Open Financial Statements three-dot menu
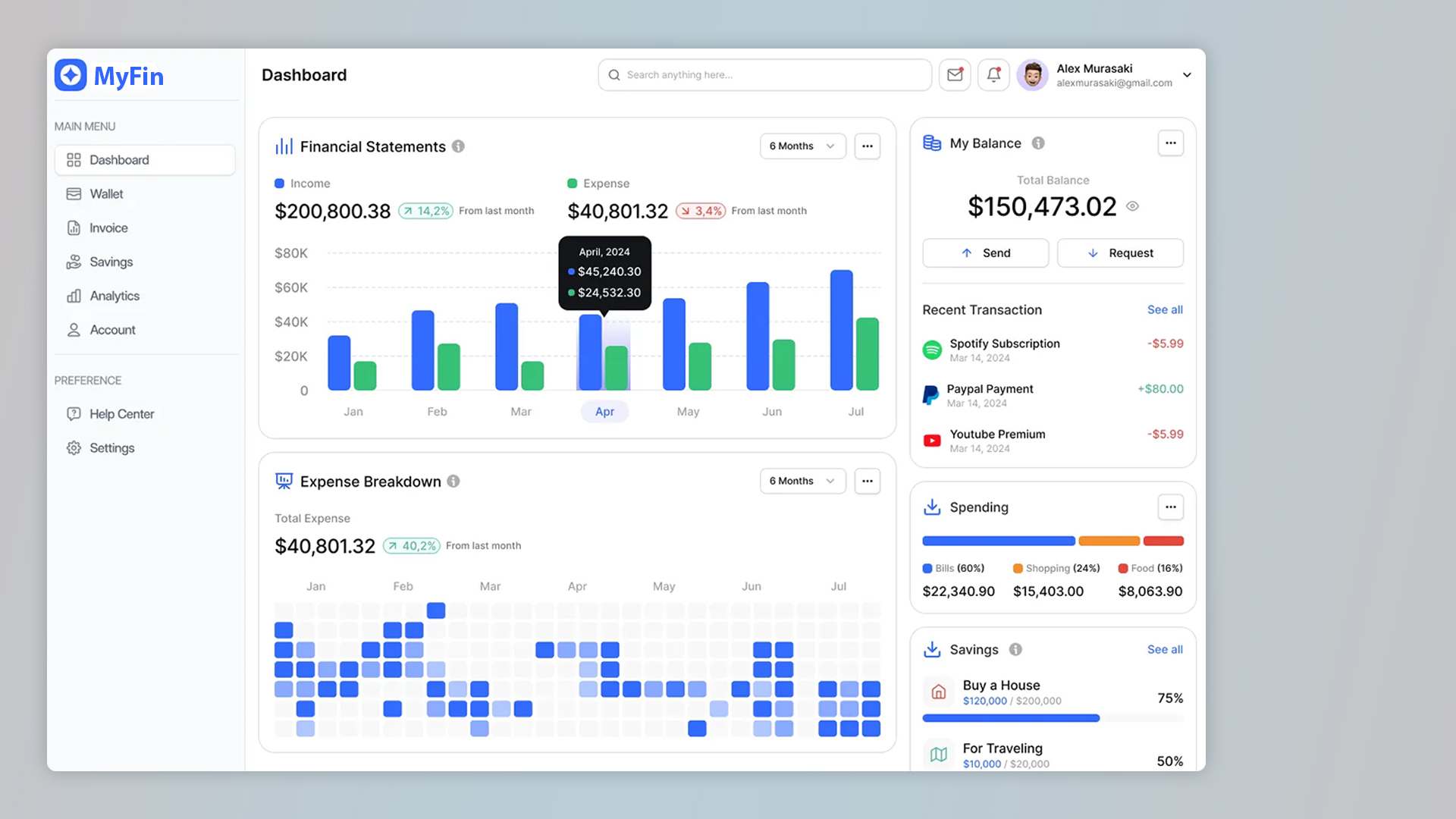 (867, 146)
